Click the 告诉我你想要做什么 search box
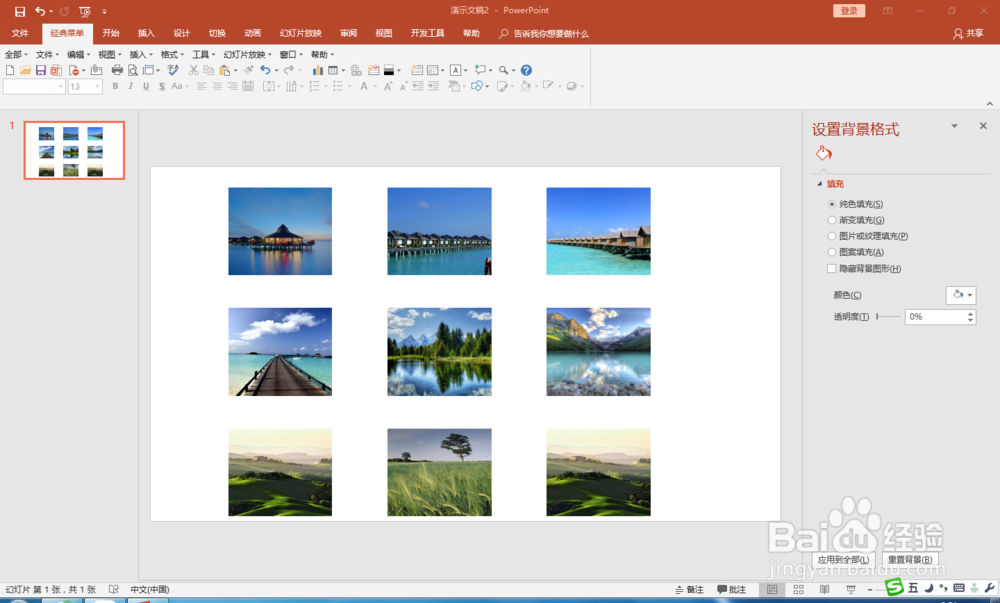The image size is (1000, 603). pyautogui.click(x=544, y=33)
